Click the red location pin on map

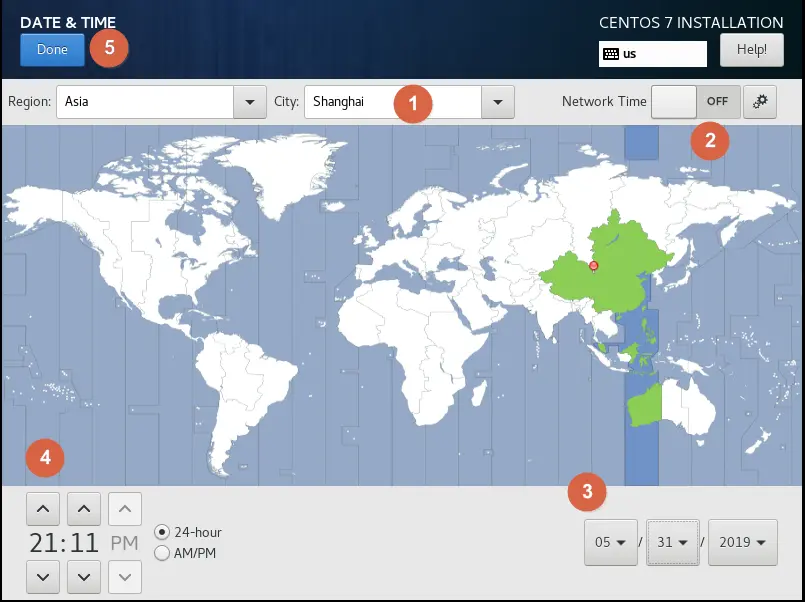click(x=593, y=266)
